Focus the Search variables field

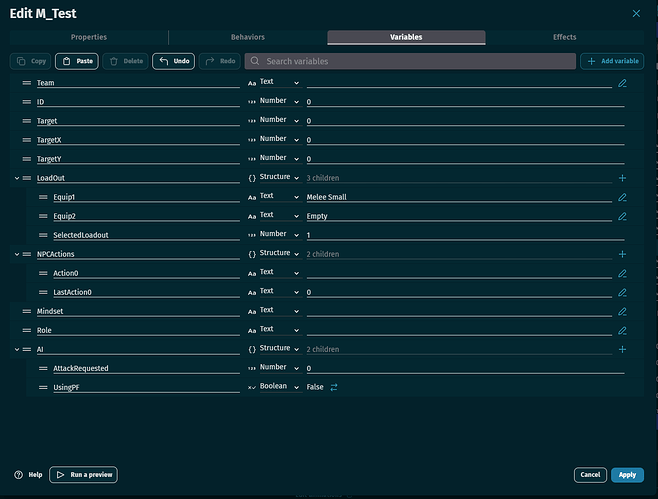pos(410,61)
